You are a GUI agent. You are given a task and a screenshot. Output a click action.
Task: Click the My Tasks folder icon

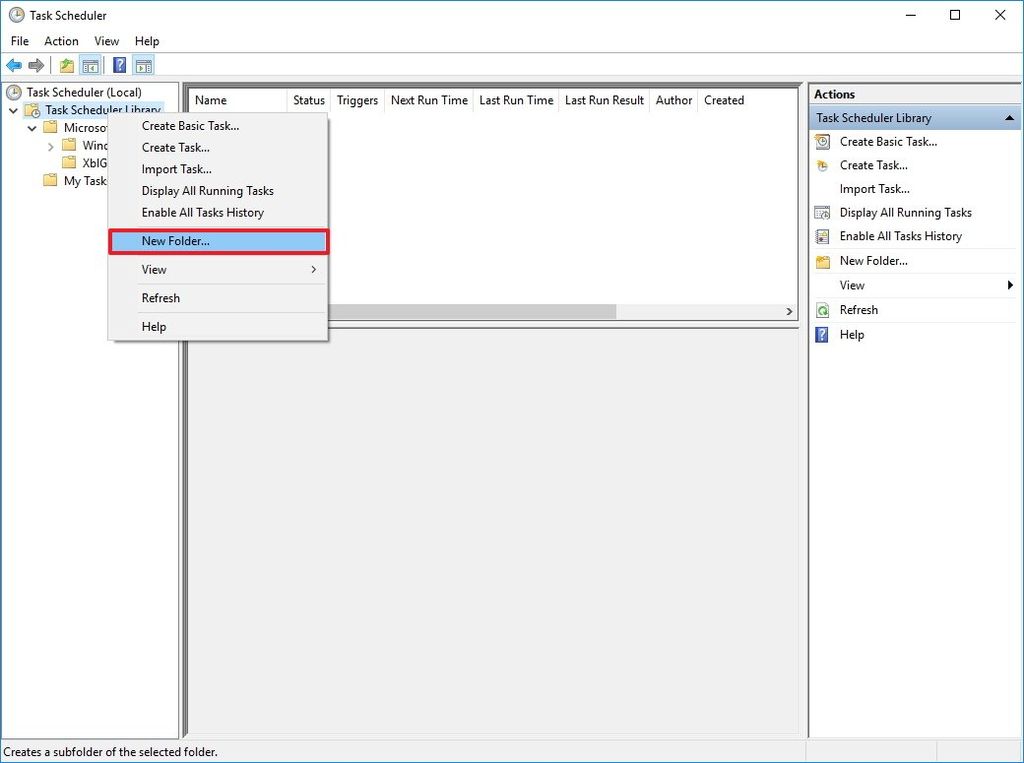coord(50,180)
